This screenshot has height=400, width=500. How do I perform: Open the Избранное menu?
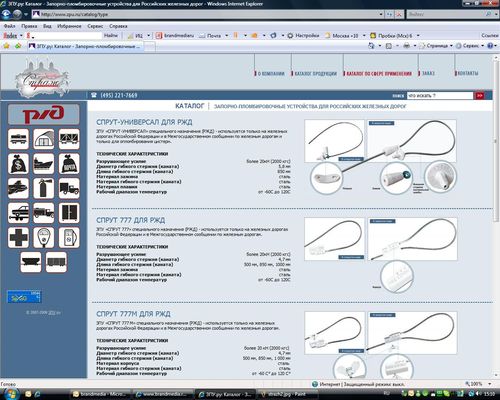(69, 26)
